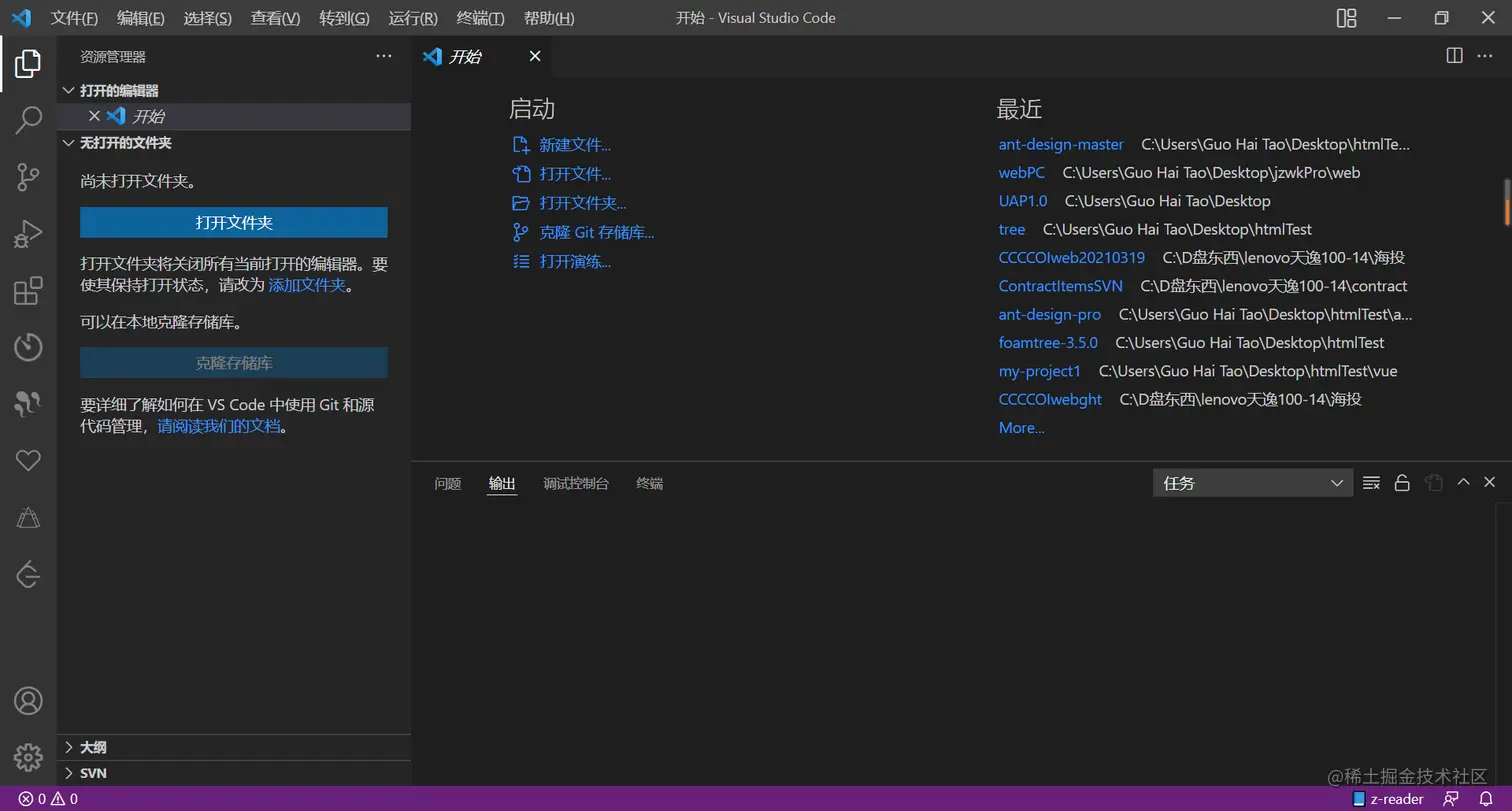Close 开始 in the open editors list
The image size is (1512, 811).
pos(95,116)
